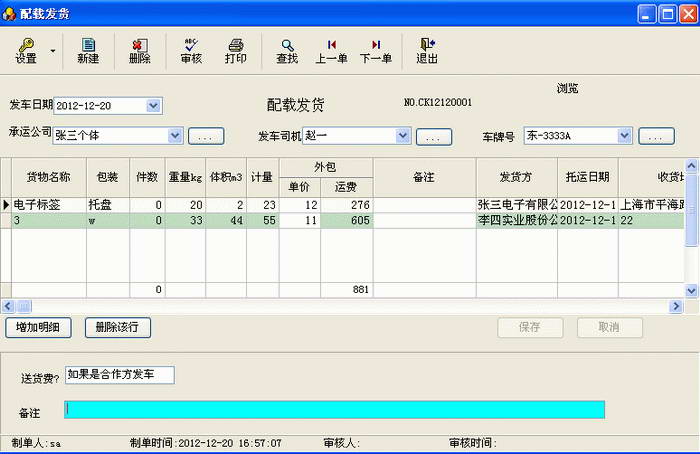700x454 pixels.
Task: Click the 删除该行 button
Action: 118,327
